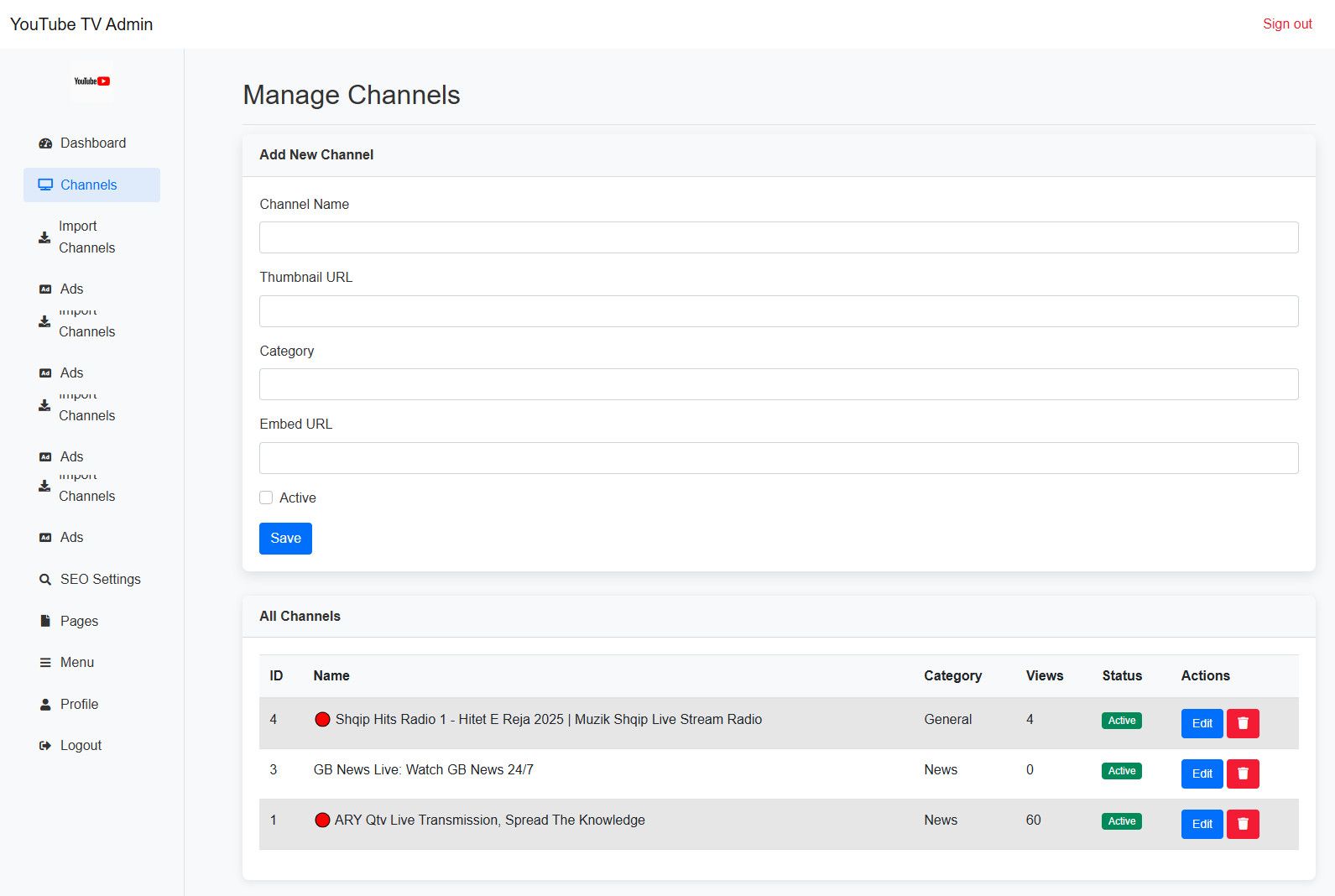Viewport: 1335px width, 896px height.
Task: Delete the ARY Qtv Live channel
Action: point(1243,824)
